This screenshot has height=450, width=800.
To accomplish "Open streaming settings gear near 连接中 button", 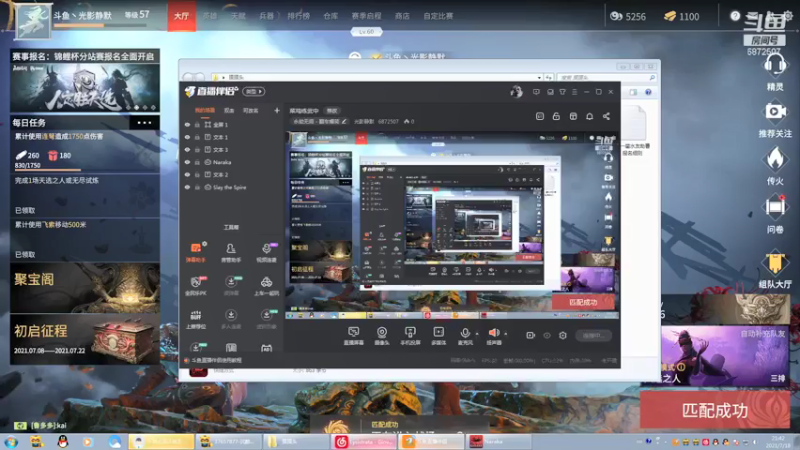I will (x=563, y=335).
